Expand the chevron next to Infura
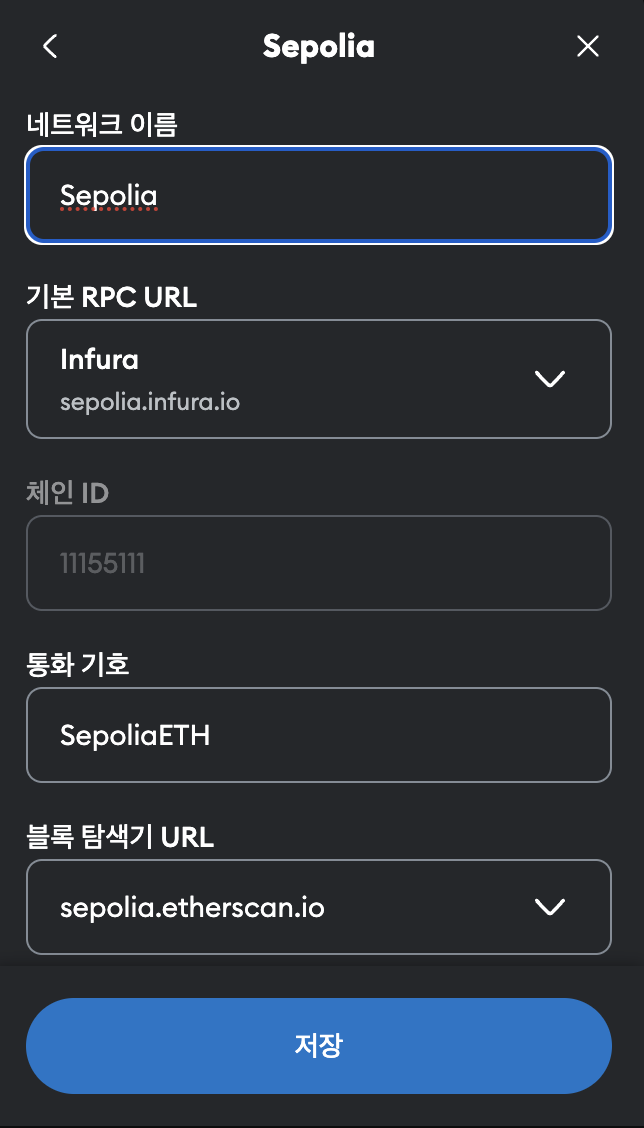The image size is (644, 1128). tap(550, 378)
